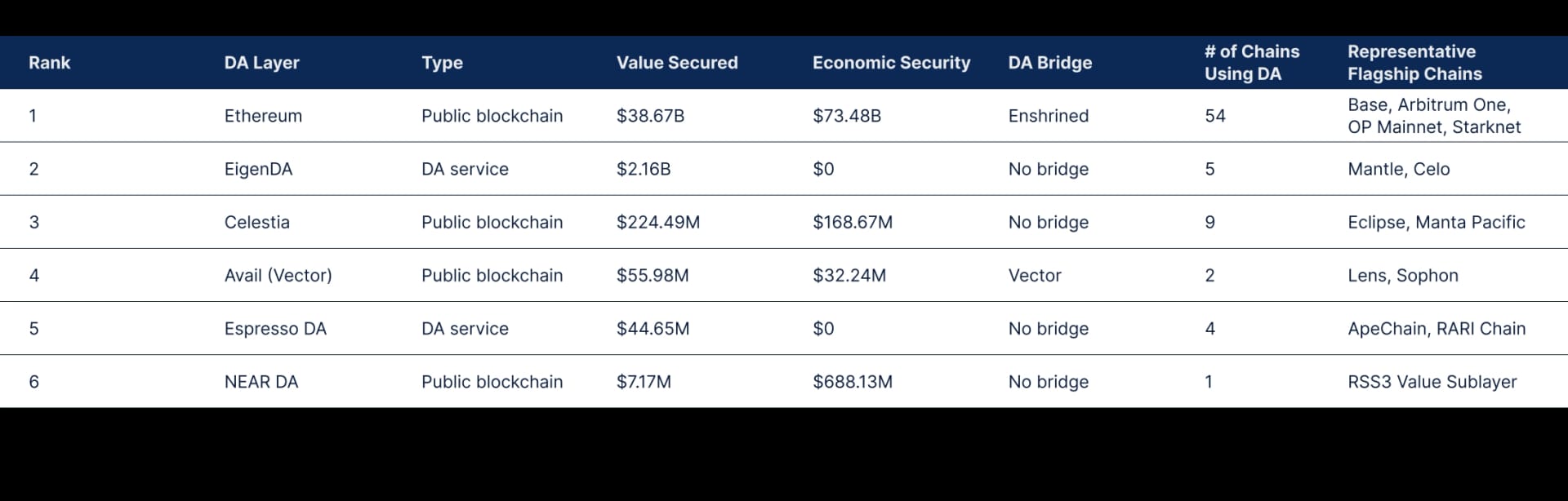Image resolution: width=1568 pixels, height=501 pixels.
Task: Open the EigenDA entry
Action: tap(258, 169)
